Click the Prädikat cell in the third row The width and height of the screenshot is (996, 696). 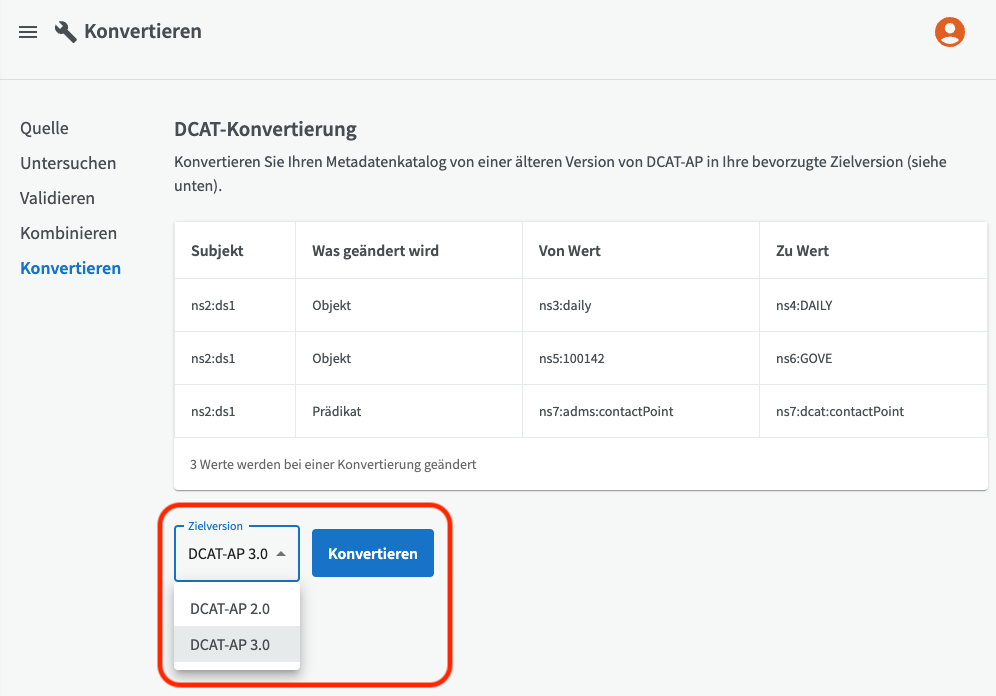coord(337,411)
